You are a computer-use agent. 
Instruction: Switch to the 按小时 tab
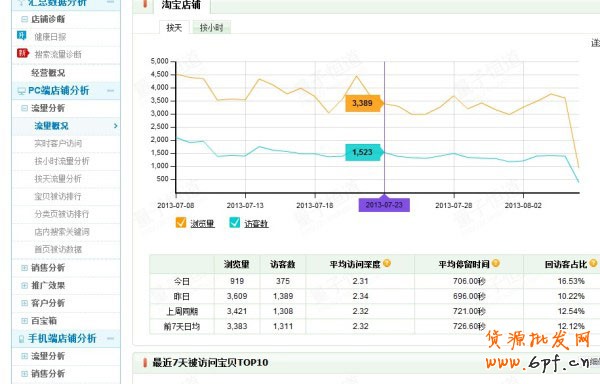(211, 28)
